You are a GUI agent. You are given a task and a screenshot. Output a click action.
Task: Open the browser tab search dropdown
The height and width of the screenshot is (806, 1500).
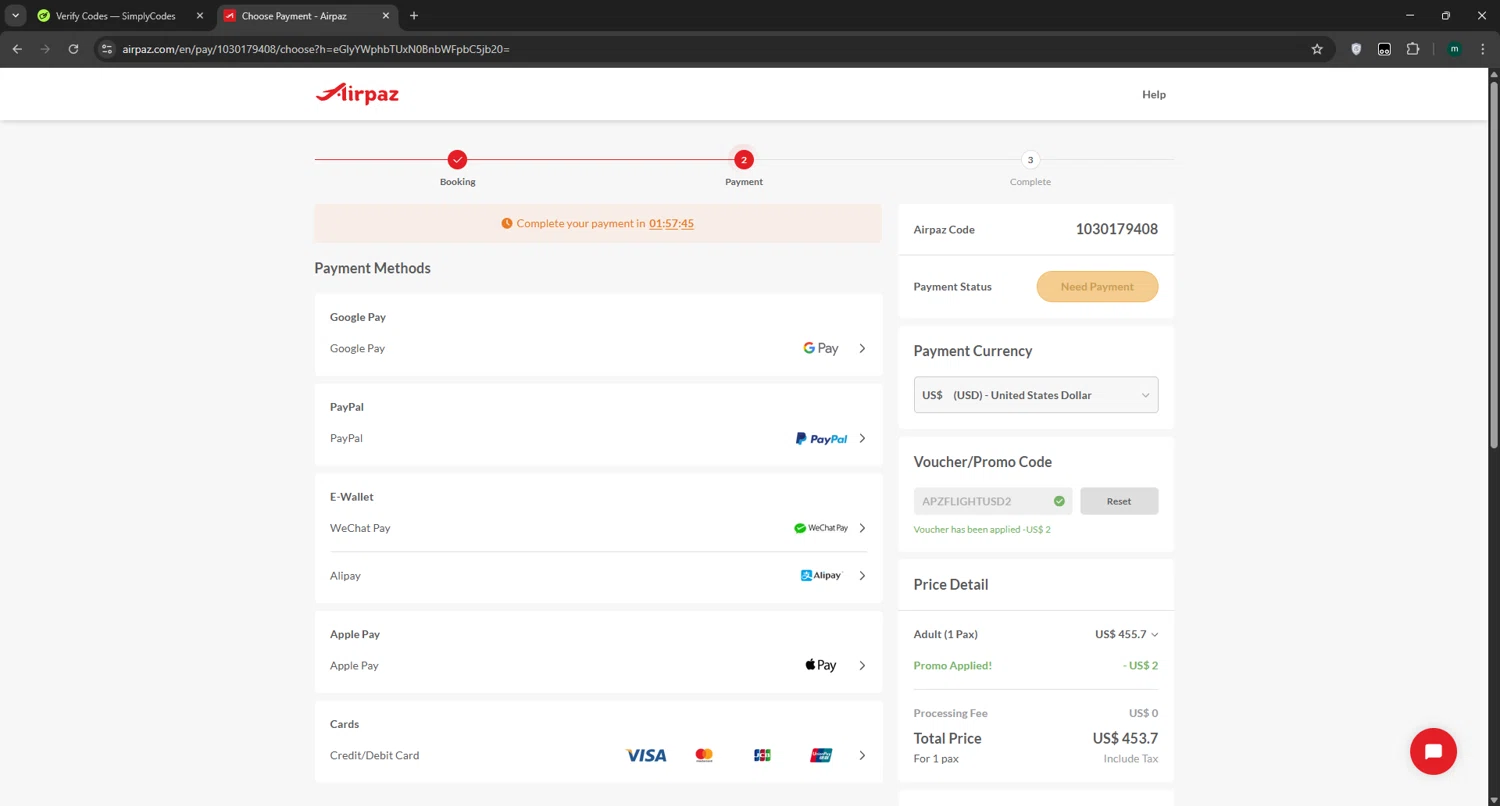point(16,15)
